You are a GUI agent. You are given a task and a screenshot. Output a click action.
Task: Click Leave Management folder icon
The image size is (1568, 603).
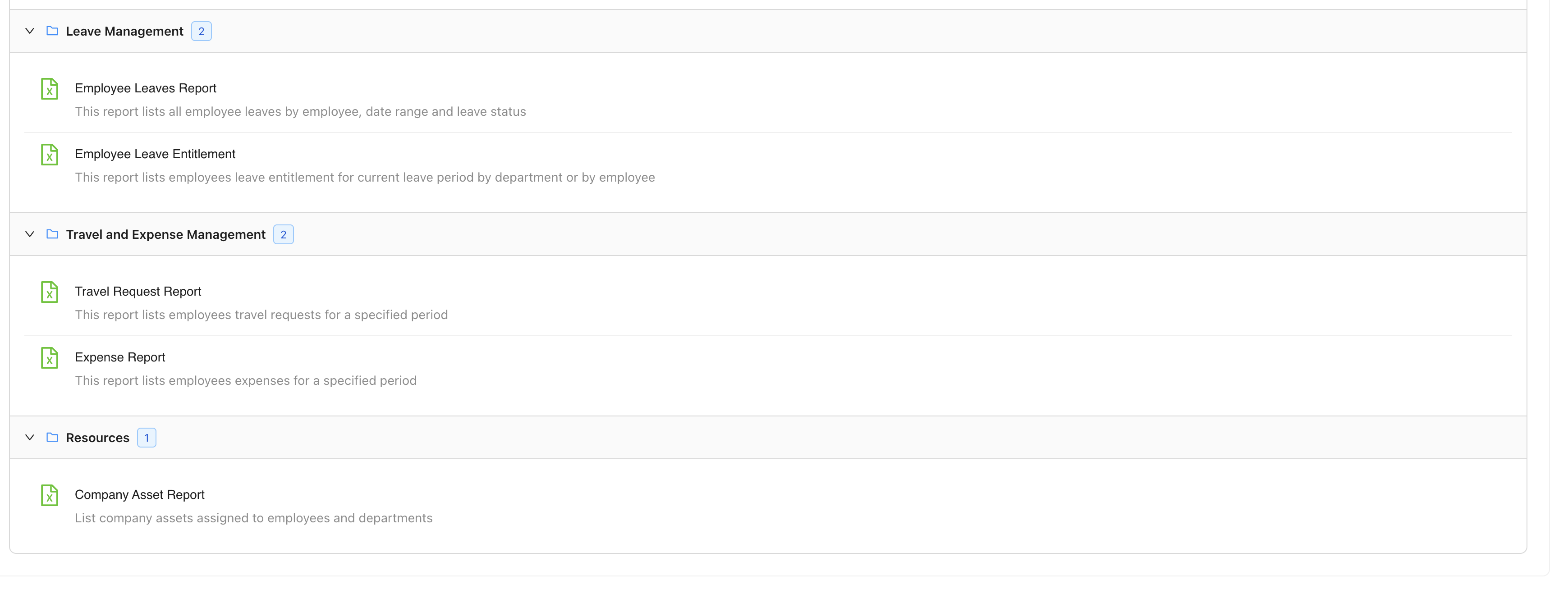52,31
